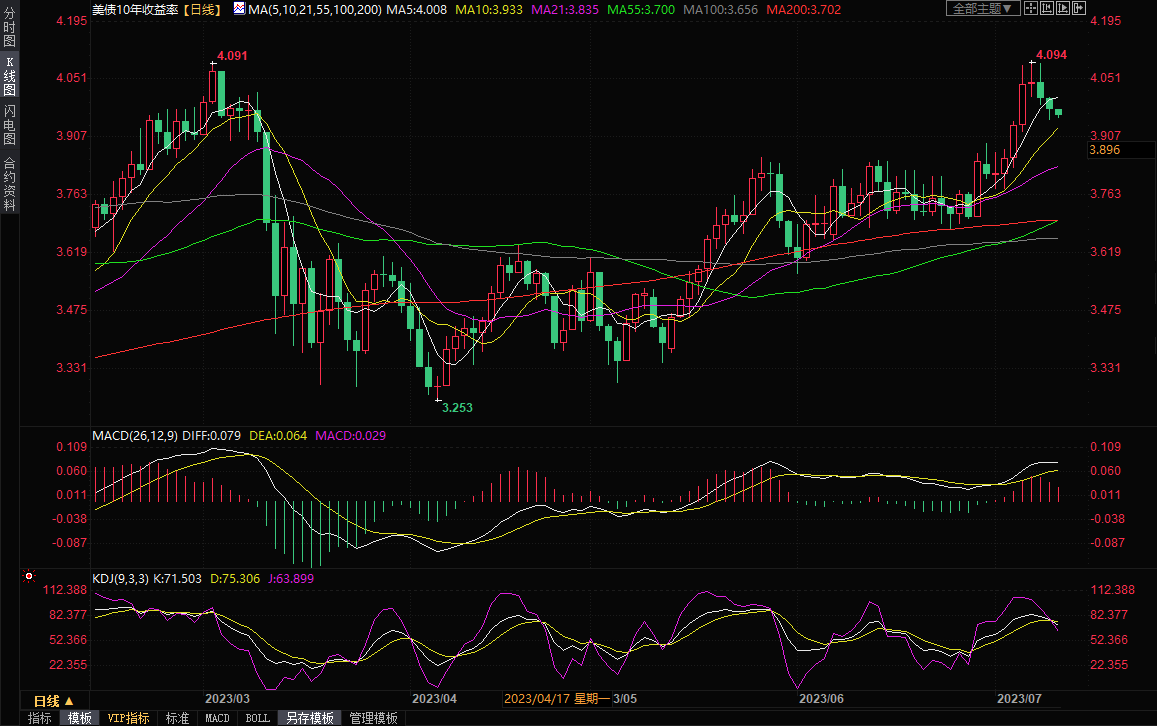Click the crosshair layout icon at top right

pyautogui.click(x=1033, y=8)
